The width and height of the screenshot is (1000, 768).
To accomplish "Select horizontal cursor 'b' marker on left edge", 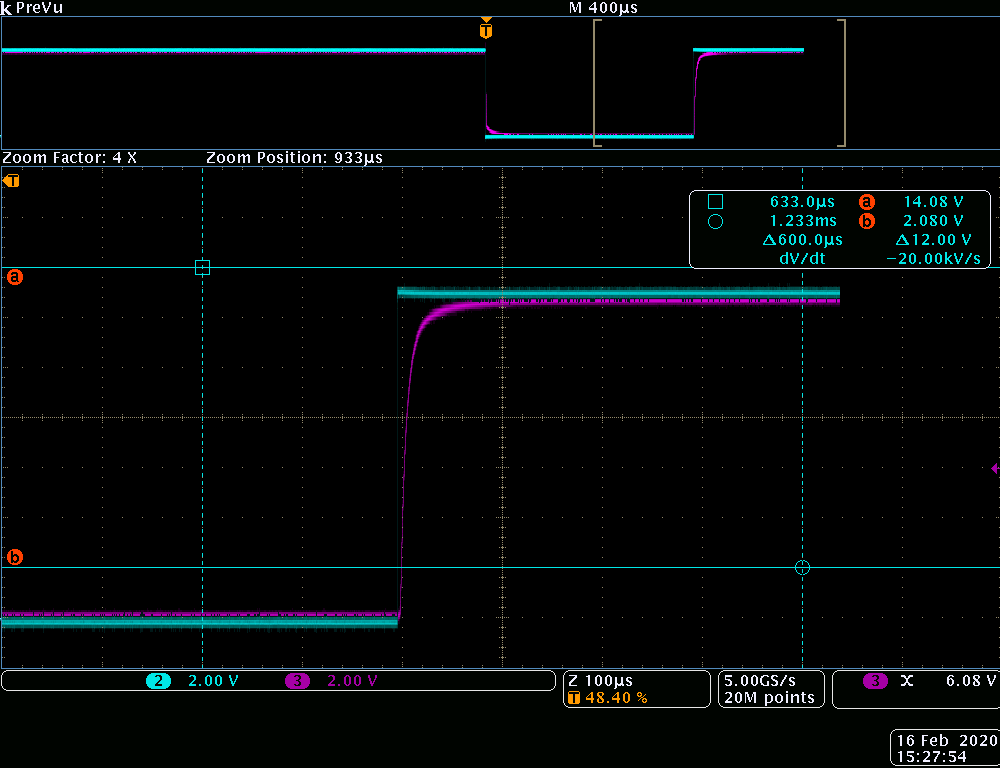I will pyautogui.click(x=14, y=557).
